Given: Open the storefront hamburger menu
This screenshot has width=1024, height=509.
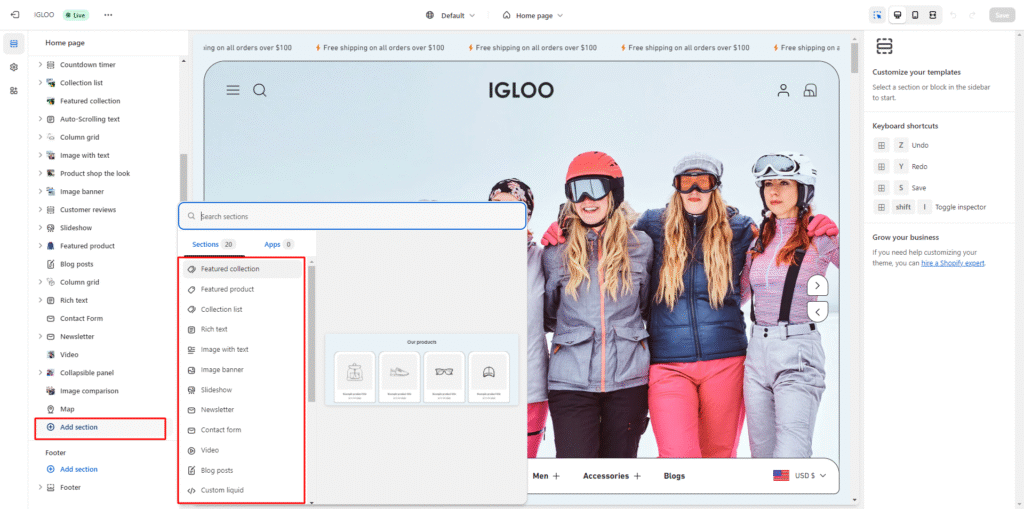Looking at the screenshot, I should [233, 90].
